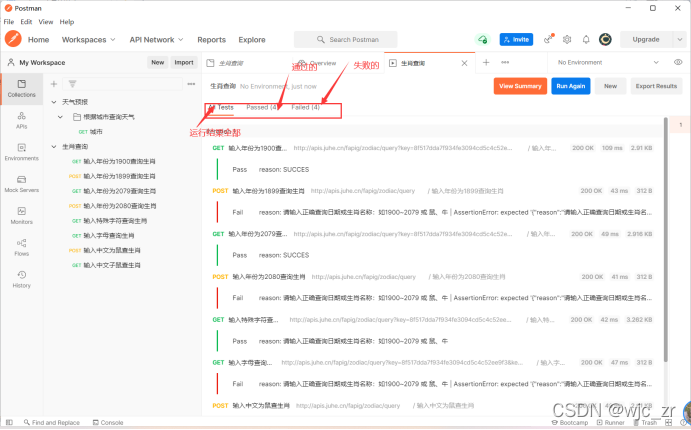
Task: Click the Invite button
Action: click(516, 39)
